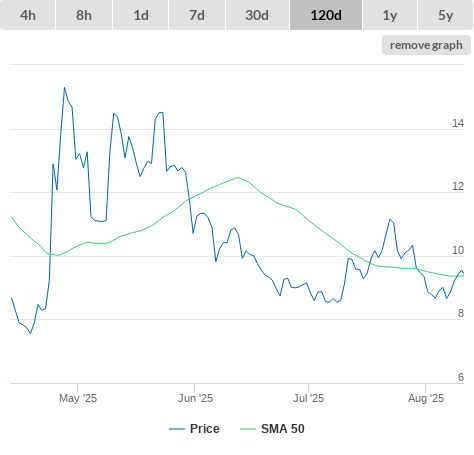The width and height of the screenshot is (474, 455).
Task: Click the May '25 axis label
Action: pyautogui.click(x=78, y=398)
